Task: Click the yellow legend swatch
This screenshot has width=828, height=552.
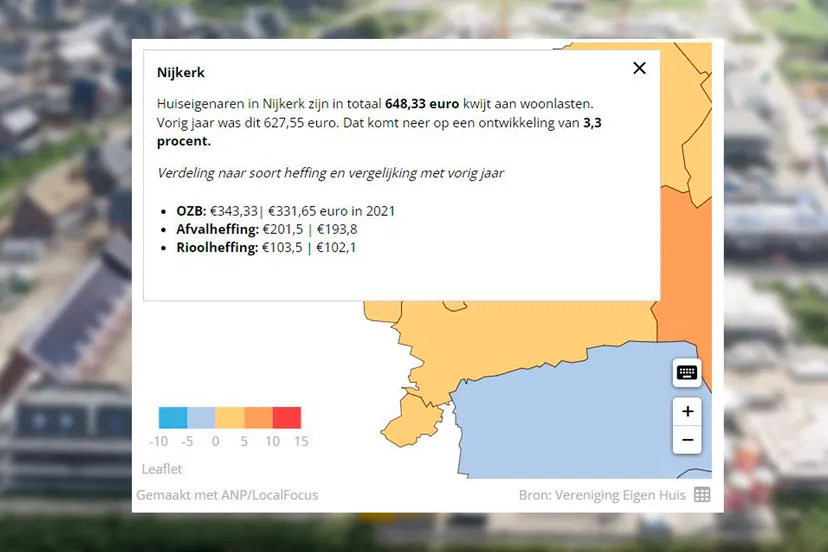Action: click(x=230, y=417)
